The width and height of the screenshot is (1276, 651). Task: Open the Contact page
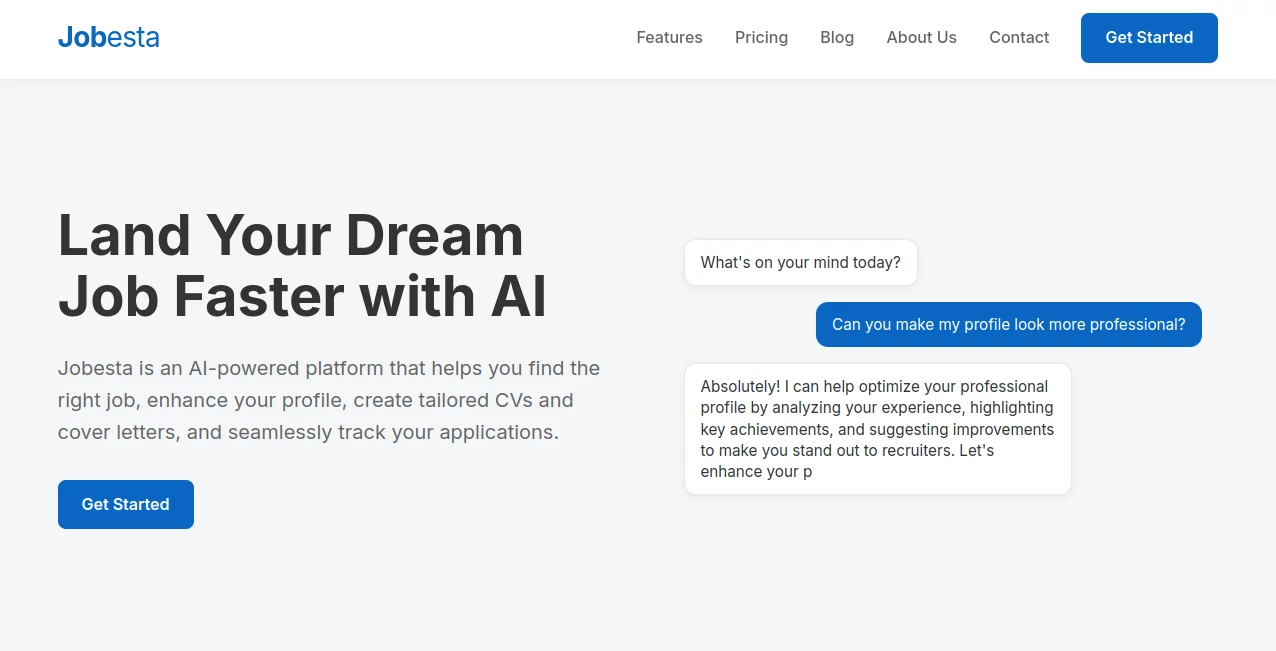pos(1019,37)
